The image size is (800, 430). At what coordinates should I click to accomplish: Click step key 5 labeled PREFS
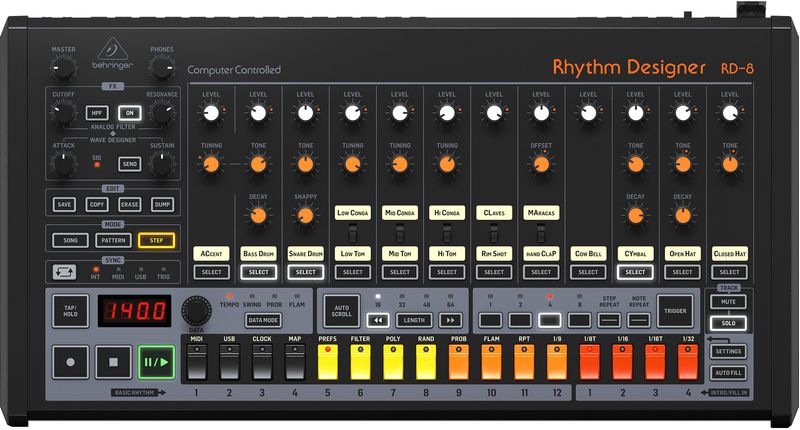(x=328, y=362)
